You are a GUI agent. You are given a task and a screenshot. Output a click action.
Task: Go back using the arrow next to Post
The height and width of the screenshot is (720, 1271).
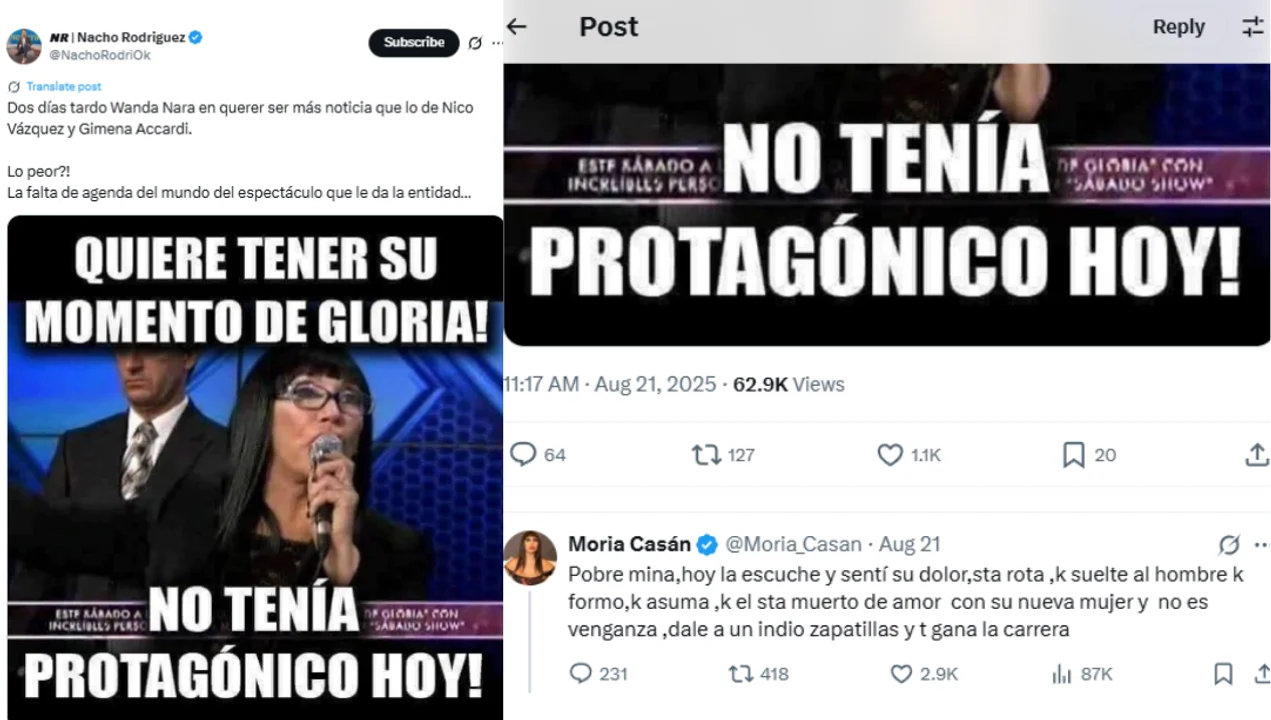click(516, 27)
